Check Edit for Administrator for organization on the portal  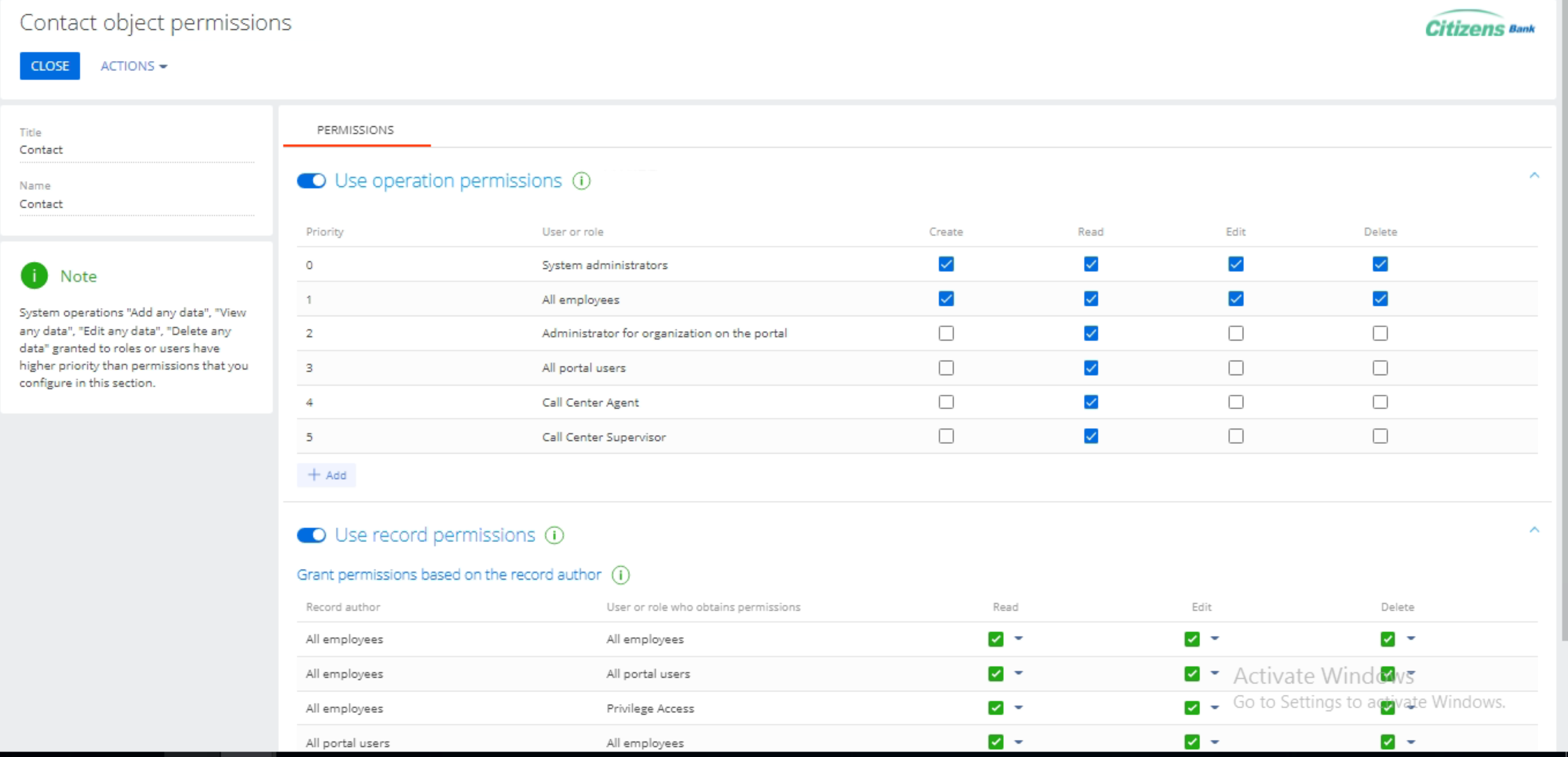click(x=1235, y=333)
